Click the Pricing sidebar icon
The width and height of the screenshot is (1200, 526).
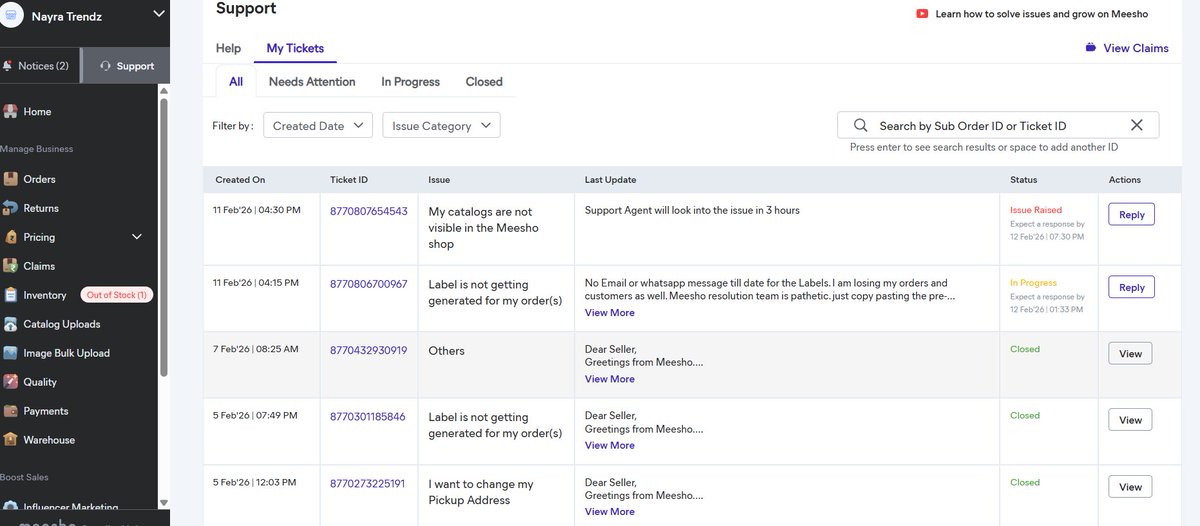click(10, 237)
